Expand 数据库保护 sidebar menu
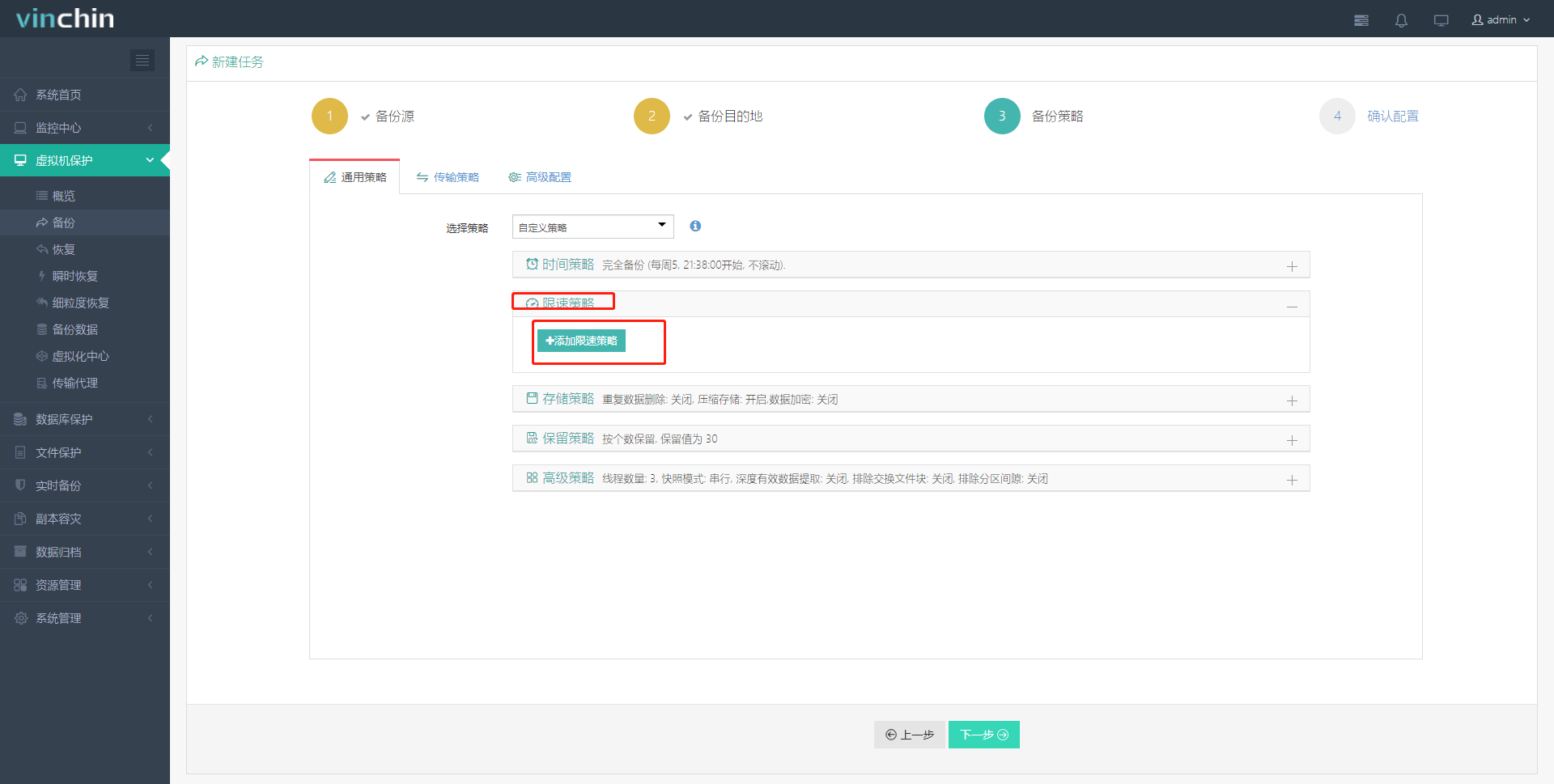Image resolution: width=1554 pixels, height=784 pixels. 85,419
